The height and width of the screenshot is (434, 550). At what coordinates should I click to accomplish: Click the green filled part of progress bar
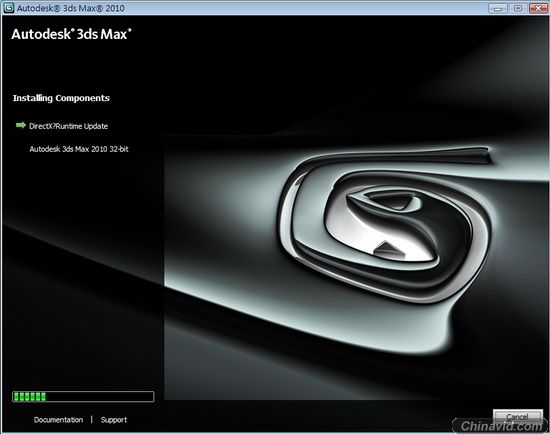coord(29,396)
